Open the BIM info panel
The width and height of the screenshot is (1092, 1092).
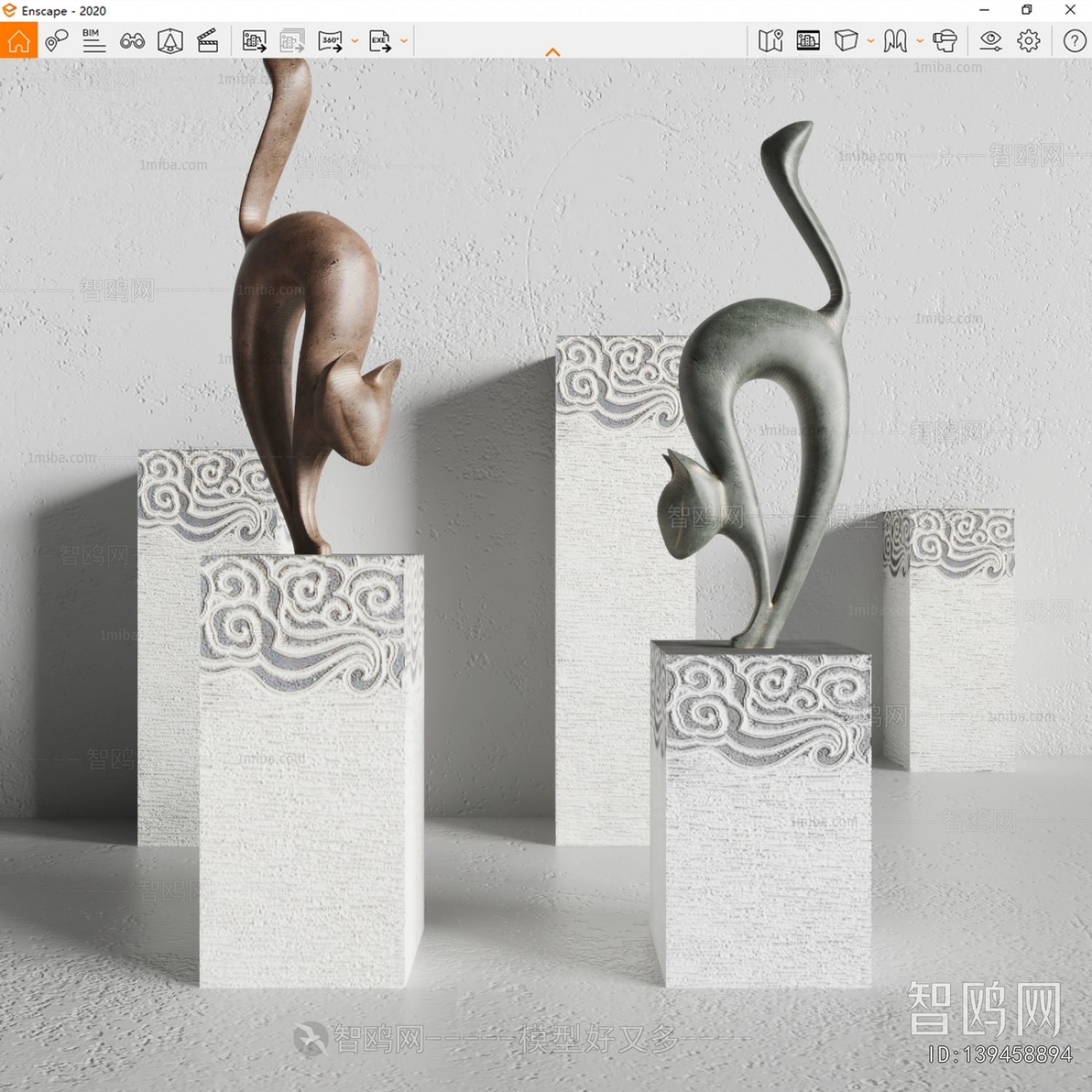coord(94,40)
